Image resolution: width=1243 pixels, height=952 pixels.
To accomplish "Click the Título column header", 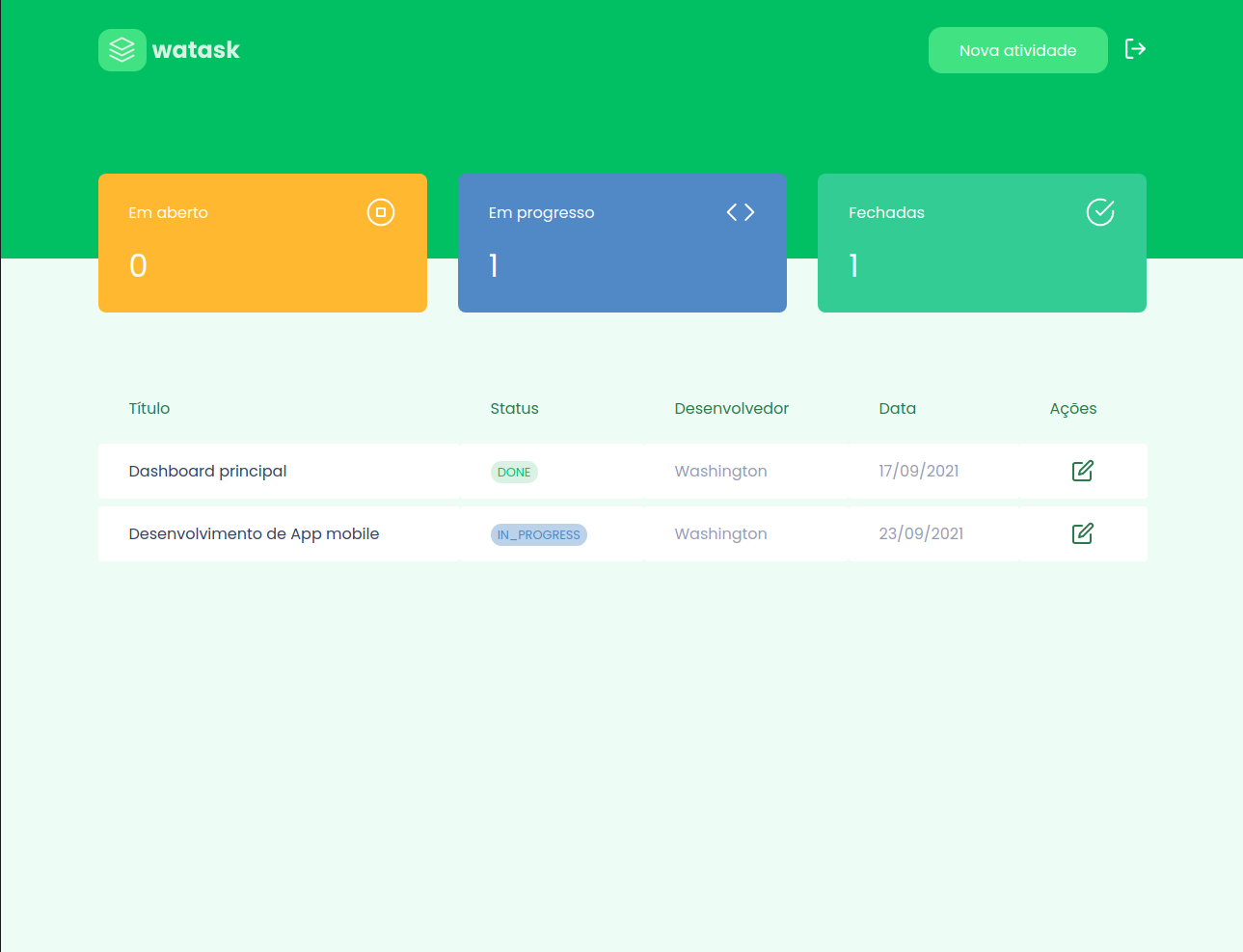I will click(149, 408).
